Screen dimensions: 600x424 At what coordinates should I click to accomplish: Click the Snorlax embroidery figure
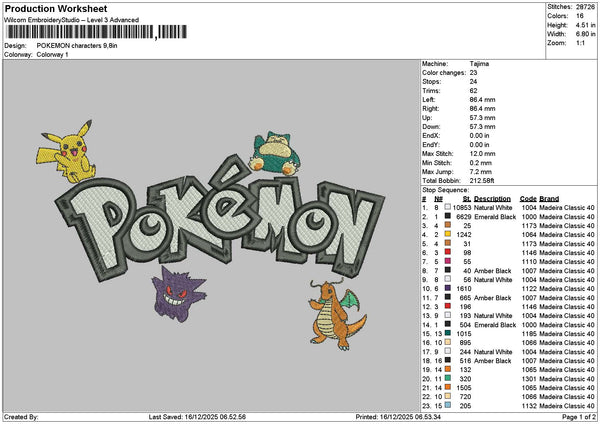[274, 153]
